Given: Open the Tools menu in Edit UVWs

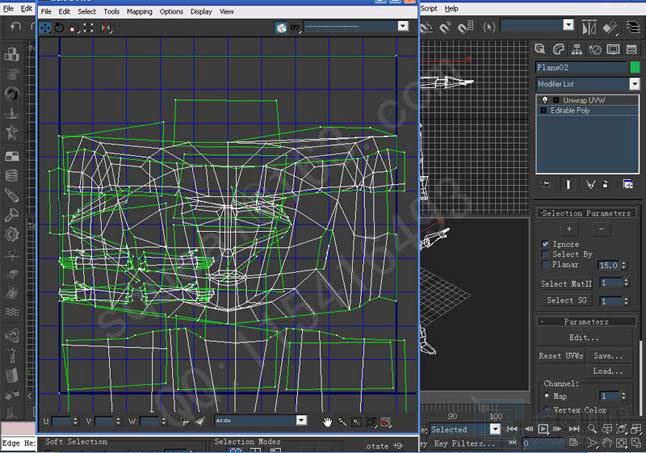Looking at the screenshot, I should [x=111, y=12].
